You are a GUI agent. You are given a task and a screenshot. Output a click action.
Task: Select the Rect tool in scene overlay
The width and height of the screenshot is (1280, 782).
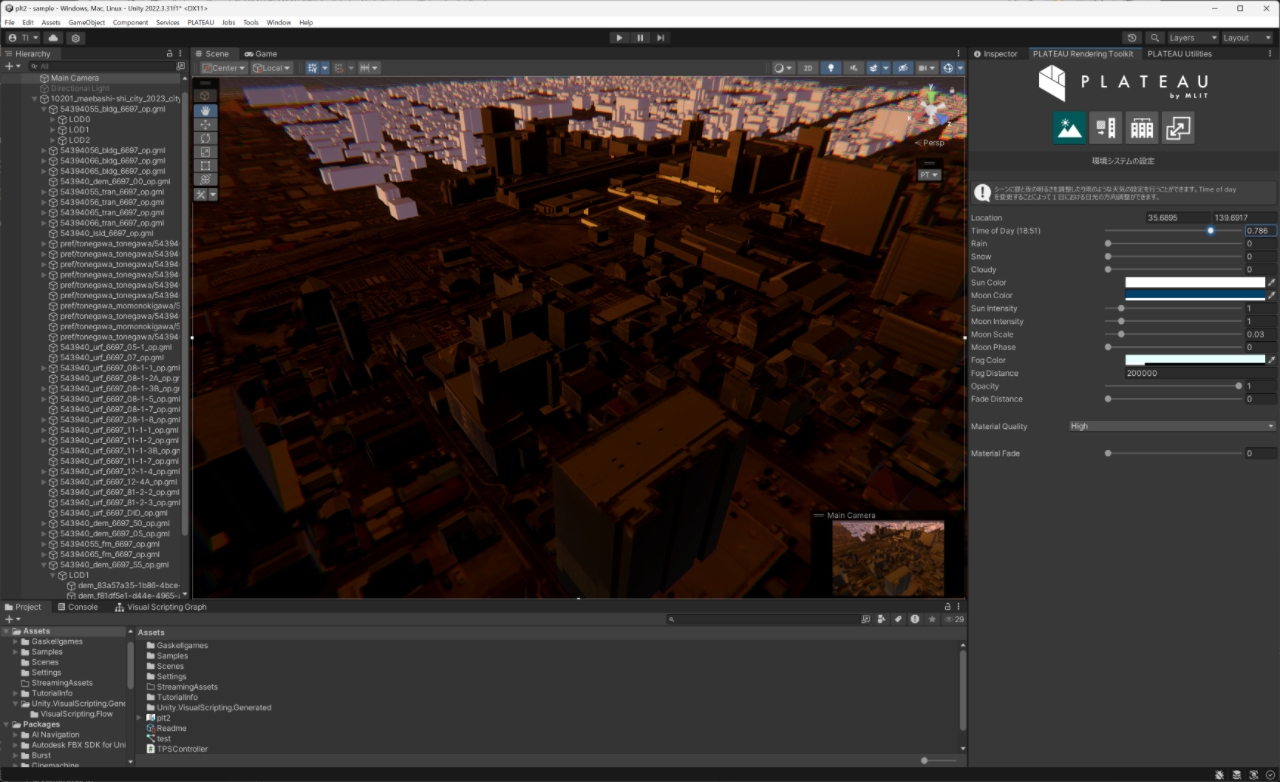[205, 166]
